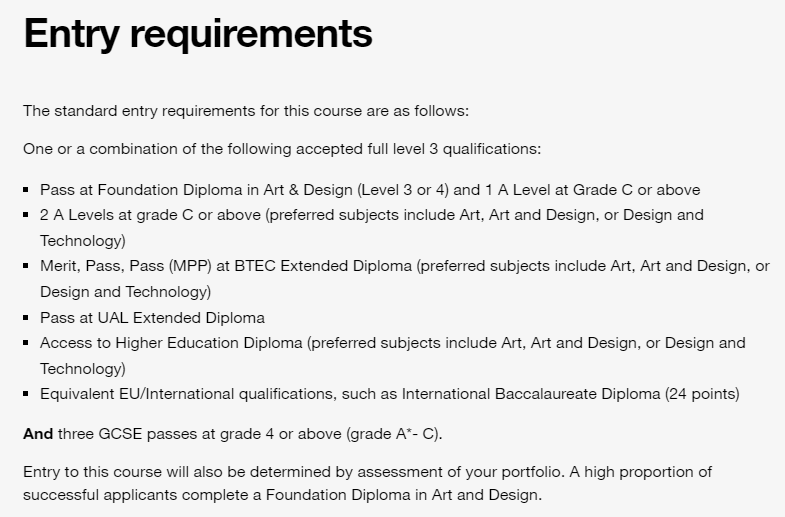785x517 pixels.
Task: Click the three GCSE passes sentence
Action: [x=233, y=433]
